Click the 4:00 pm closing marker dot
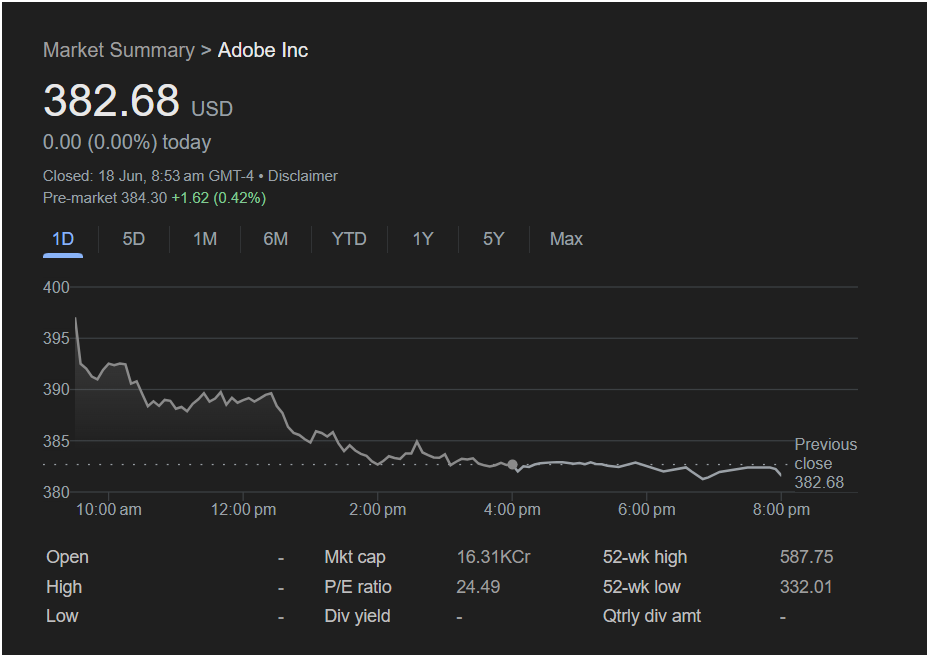Image resolution: width=929 pixels, height=657 pixels. pyautogui.click(x=512, y=464)
